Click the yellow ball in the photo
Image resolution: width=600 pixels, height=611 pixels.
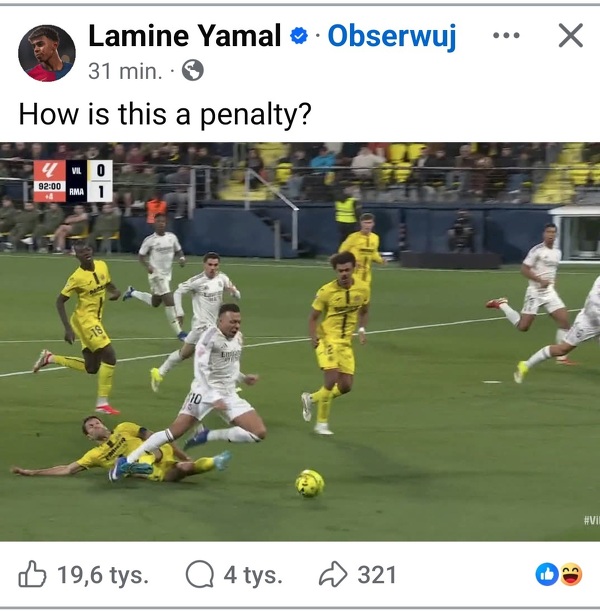[x=309, y=484]
